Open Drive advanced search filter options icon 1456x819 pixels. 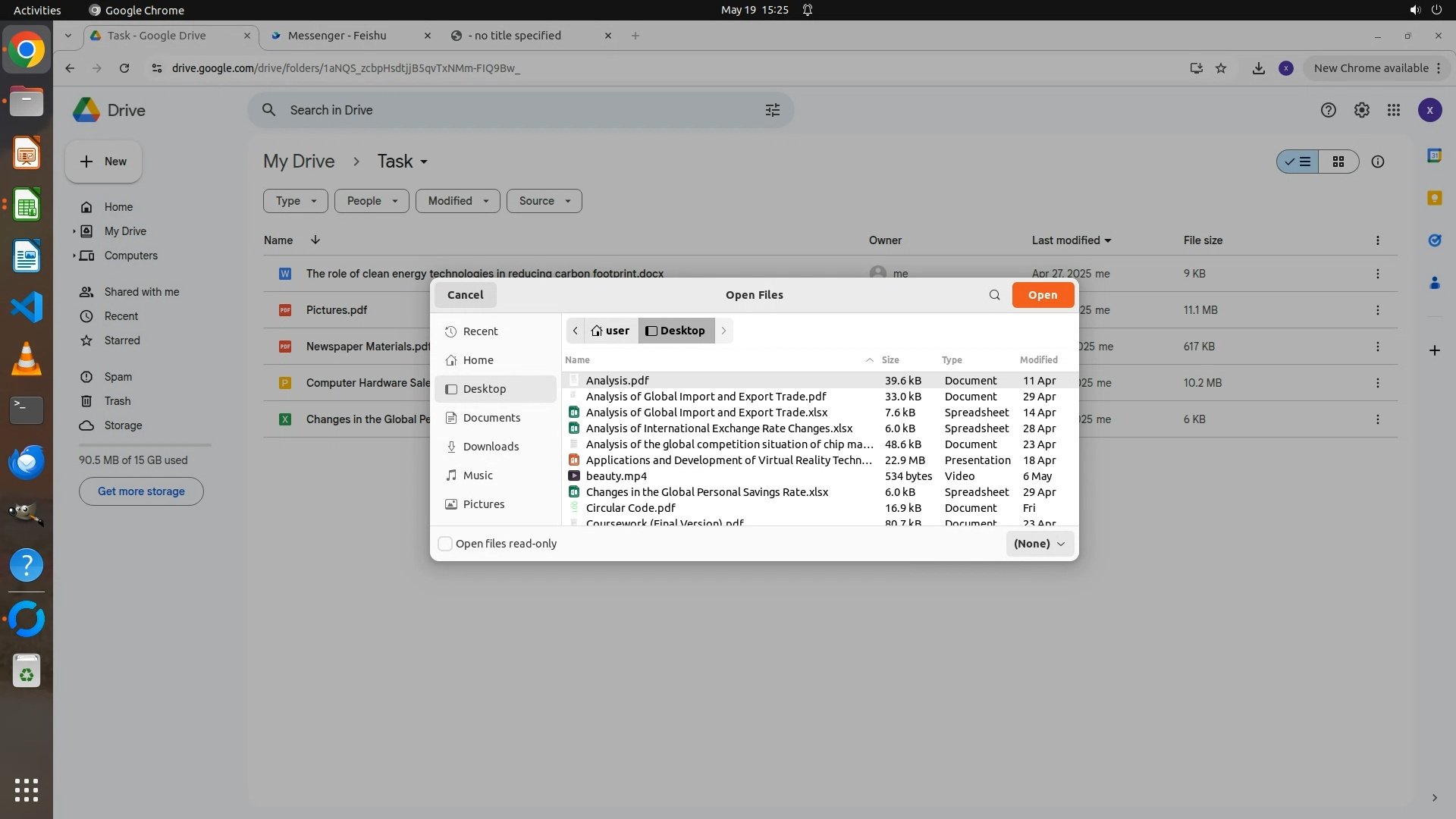[x=772, y=111]
